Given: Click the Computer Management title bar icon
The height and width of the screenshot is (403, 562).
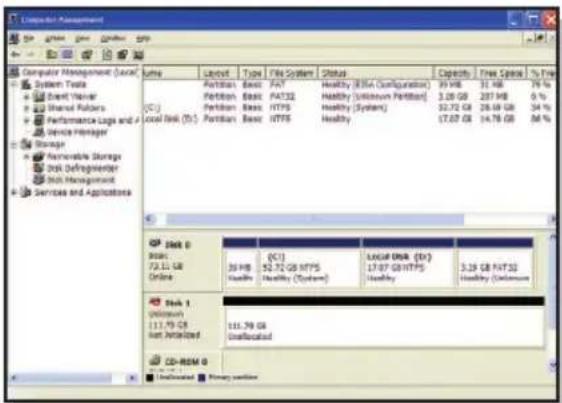Looking at the screenshot, I should click(x=13, y=19).
